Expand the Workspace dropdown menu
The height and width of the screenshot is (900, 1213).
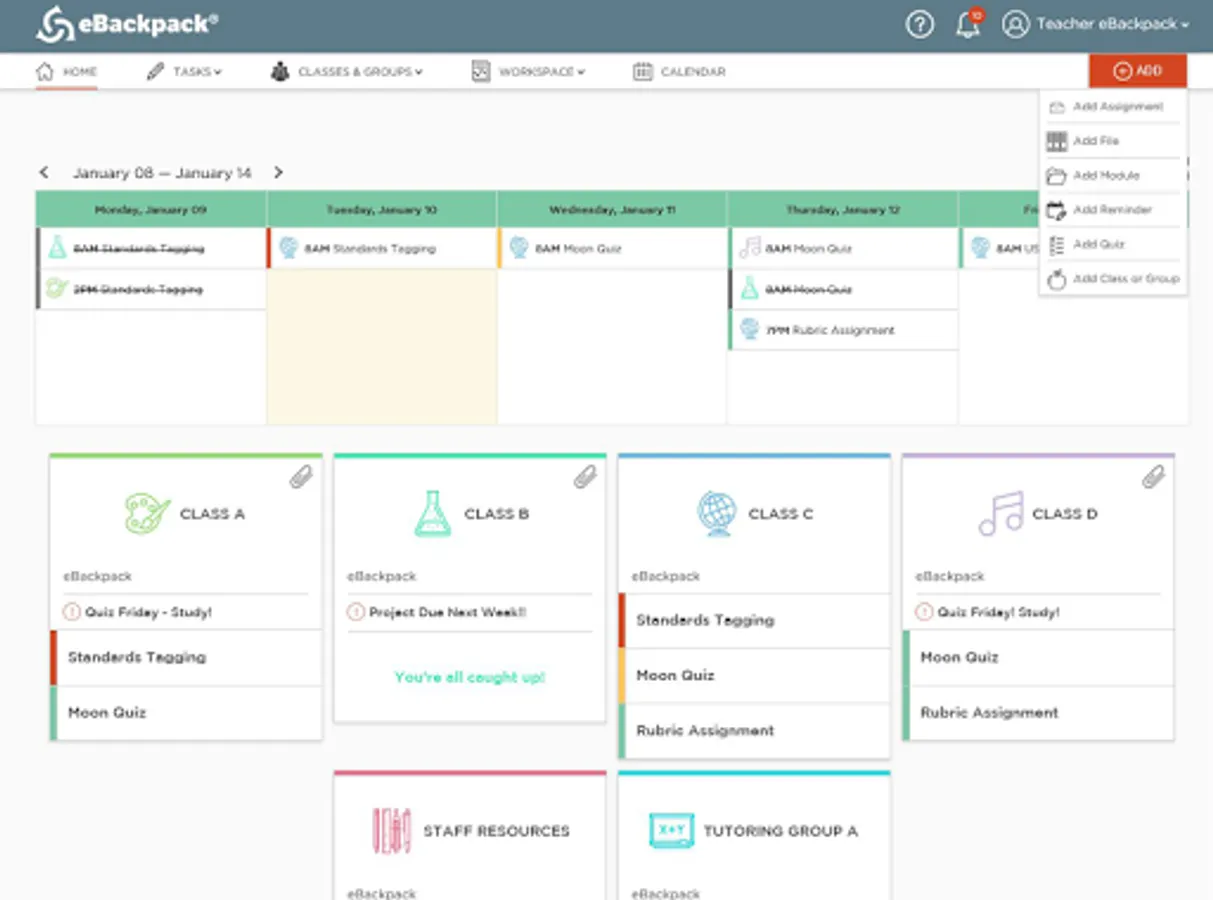coord(580,72)
